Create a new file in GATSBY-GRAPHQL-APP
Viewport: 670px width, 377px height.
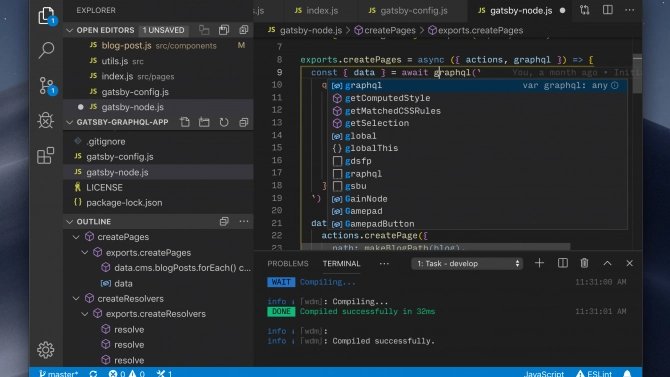tap(185, 122)
